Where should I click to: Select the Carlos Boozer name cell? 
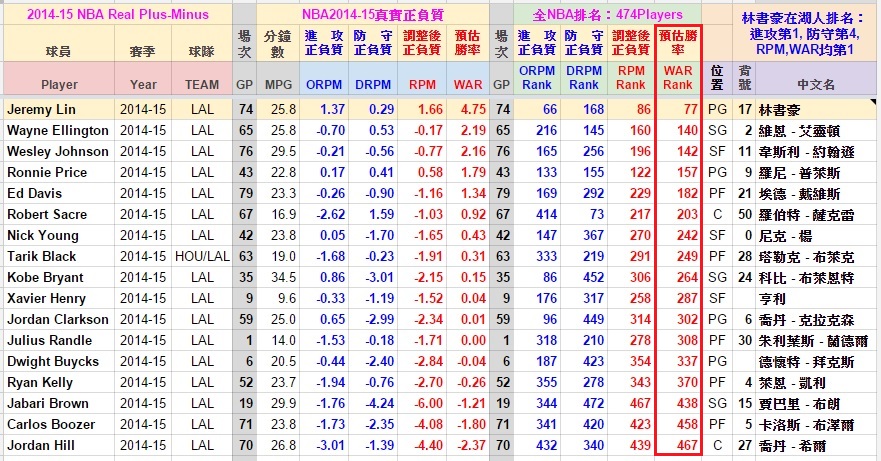coord(58,424)
